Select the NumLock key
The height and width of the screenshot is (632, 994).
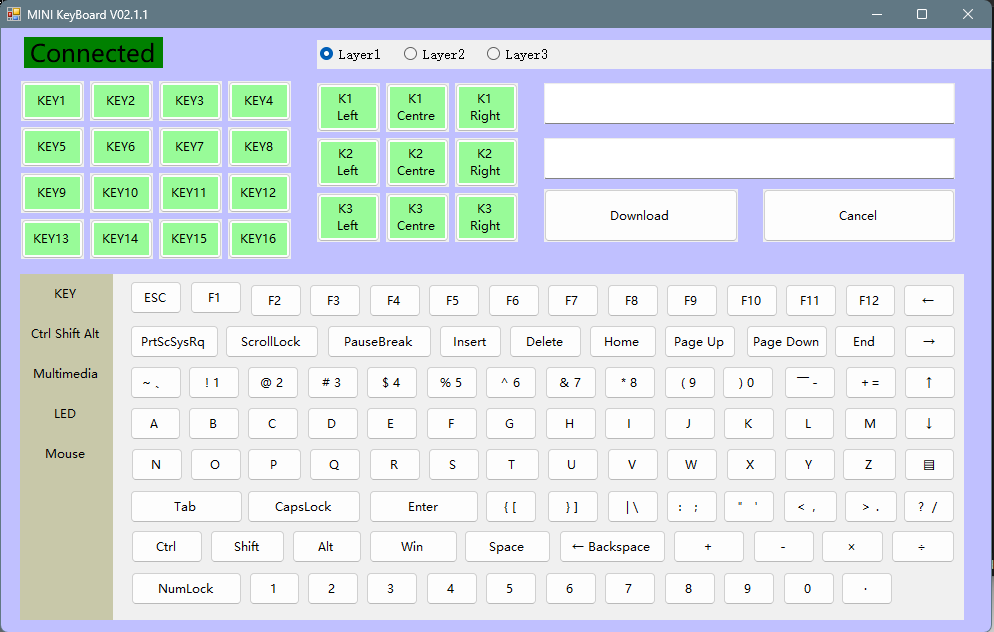pyautogui.click(x=185, y=588)
